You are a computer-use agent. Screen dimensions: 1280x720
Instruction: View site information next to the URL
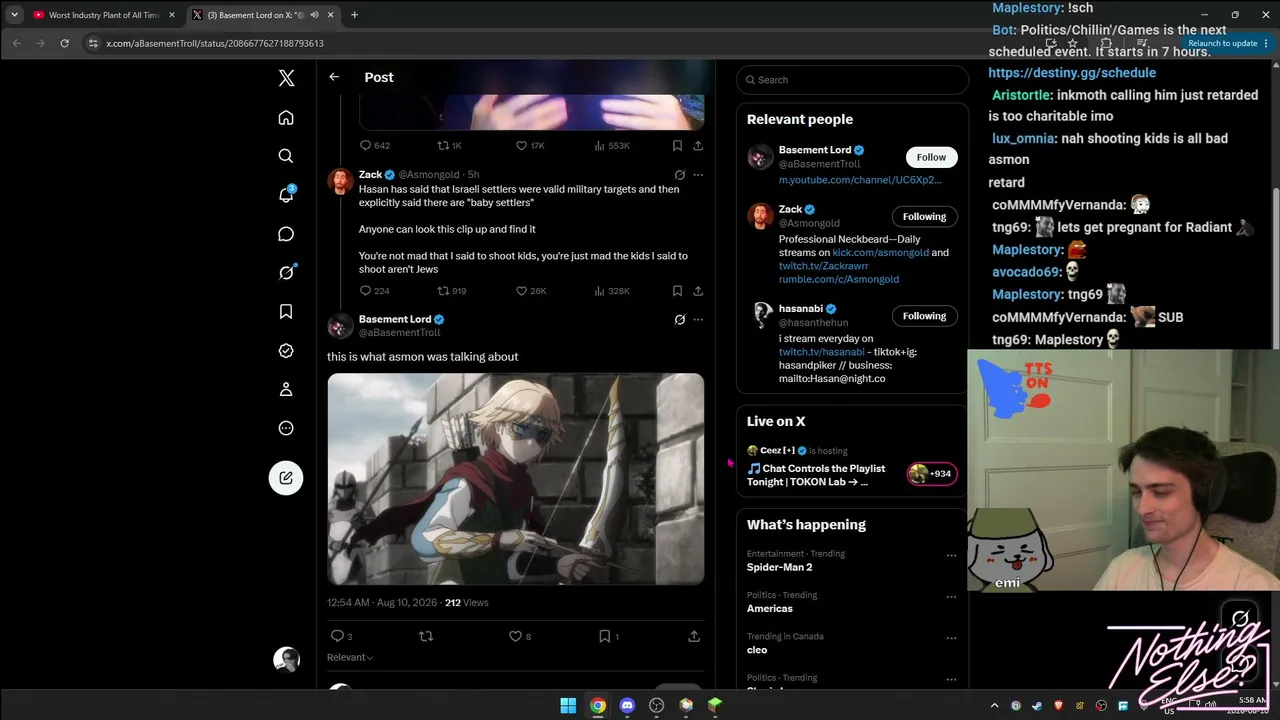(x=93, y=43)
